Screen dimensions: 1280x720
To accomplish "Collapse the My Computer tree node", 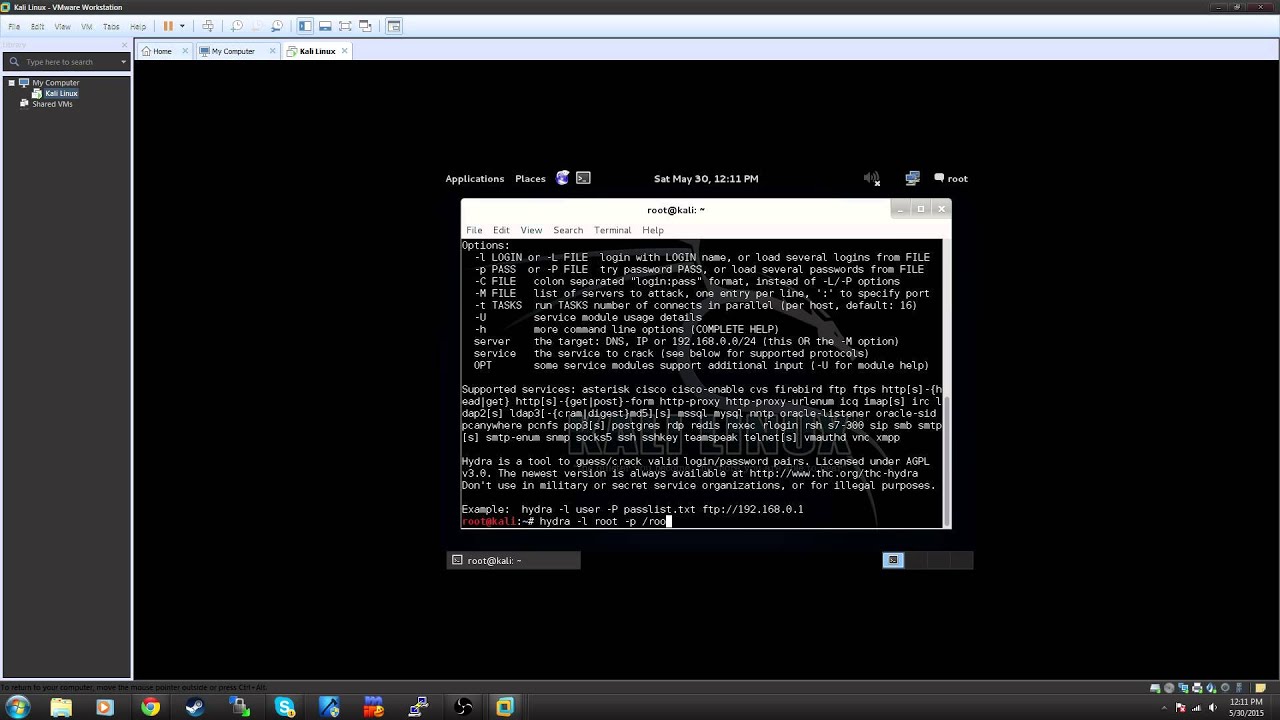I will tap(11, 83).
